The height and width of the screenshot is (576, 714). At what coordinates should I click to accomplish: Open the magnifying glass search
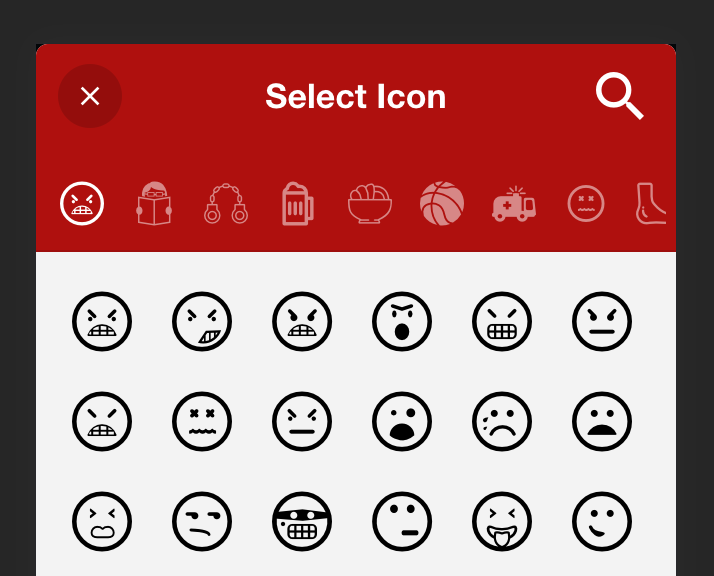tap(619, 96)
